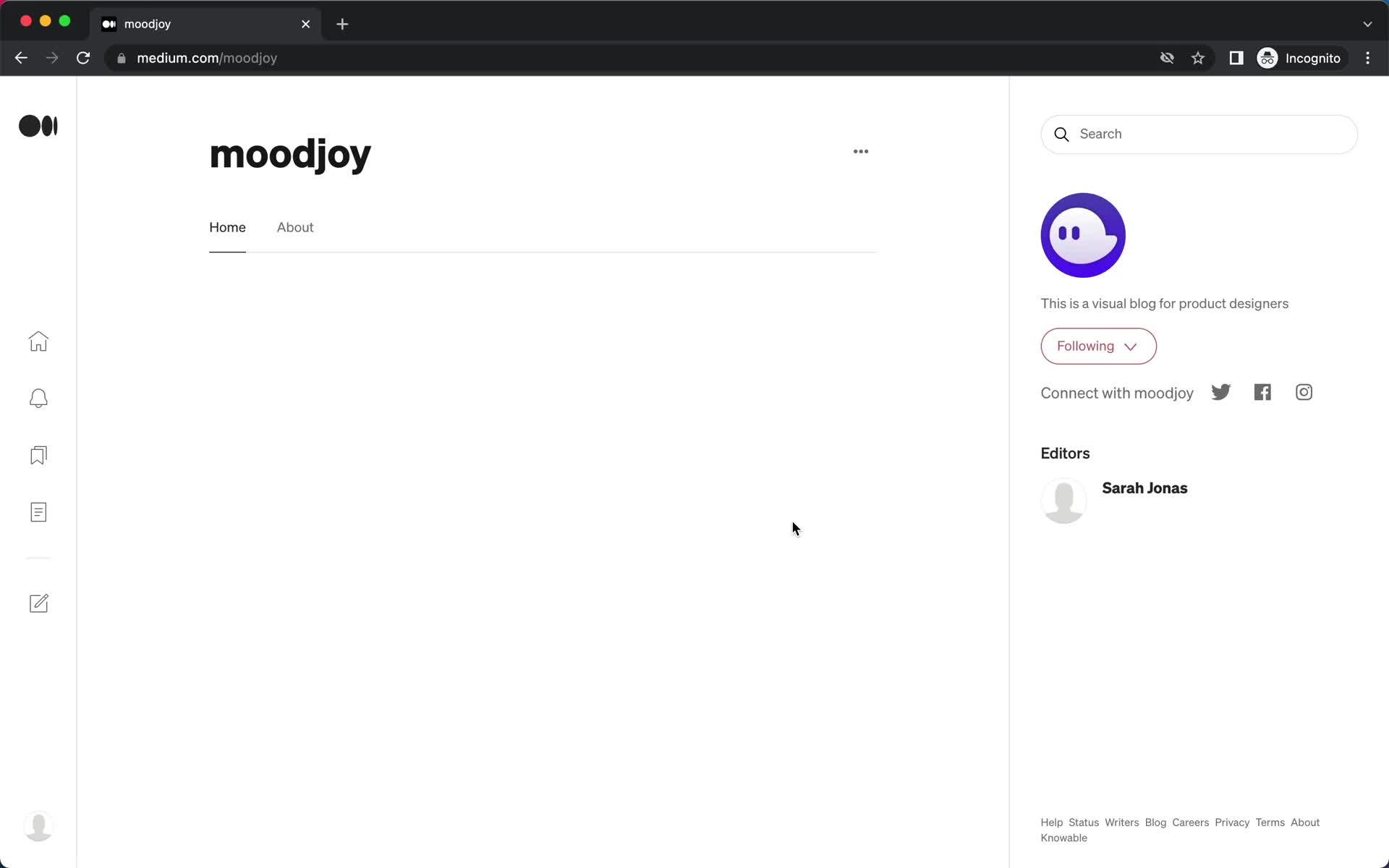Expand the Facebook connect icon link
This screenshot has height=868, width=1389.
click(x=1262, y=392)
